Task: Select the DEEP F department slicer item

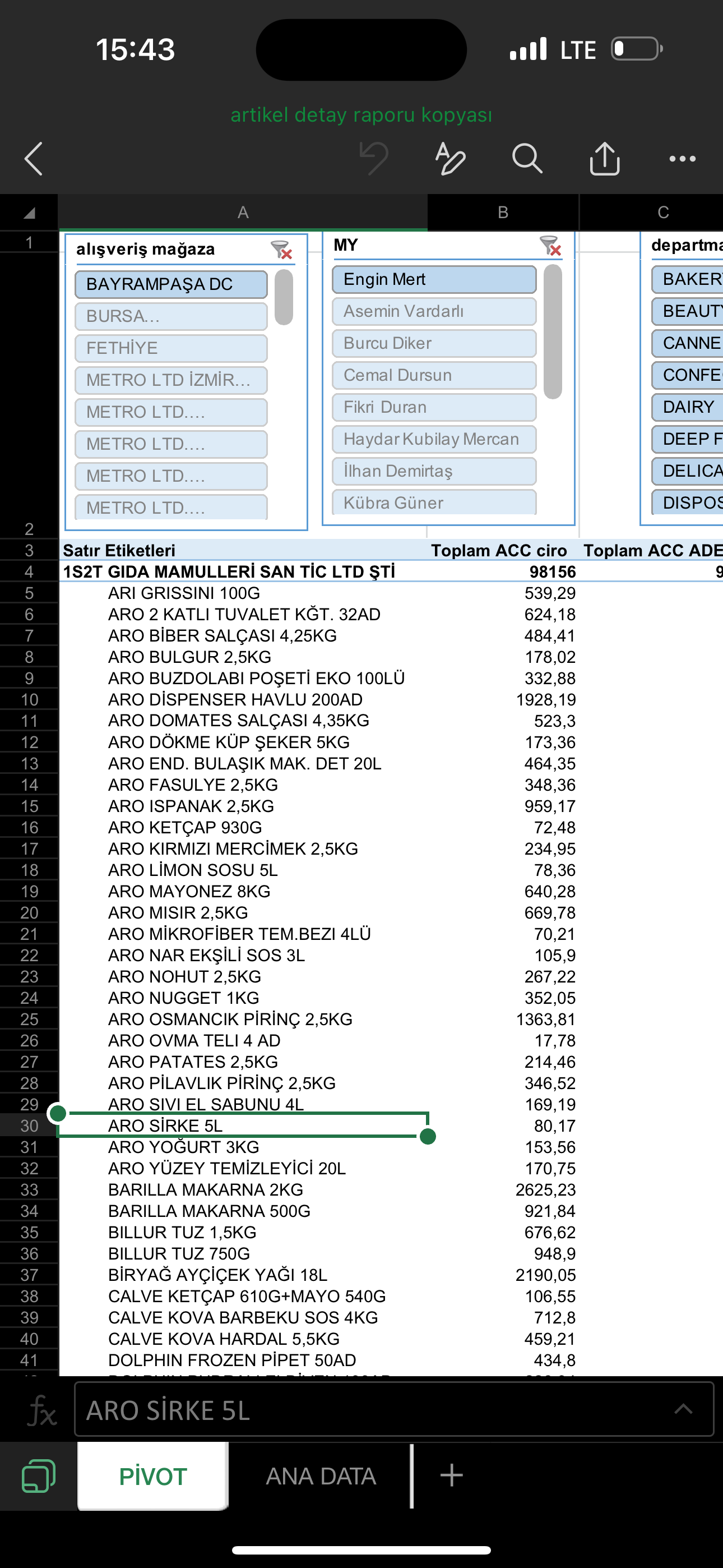Action: coord(688,440)
